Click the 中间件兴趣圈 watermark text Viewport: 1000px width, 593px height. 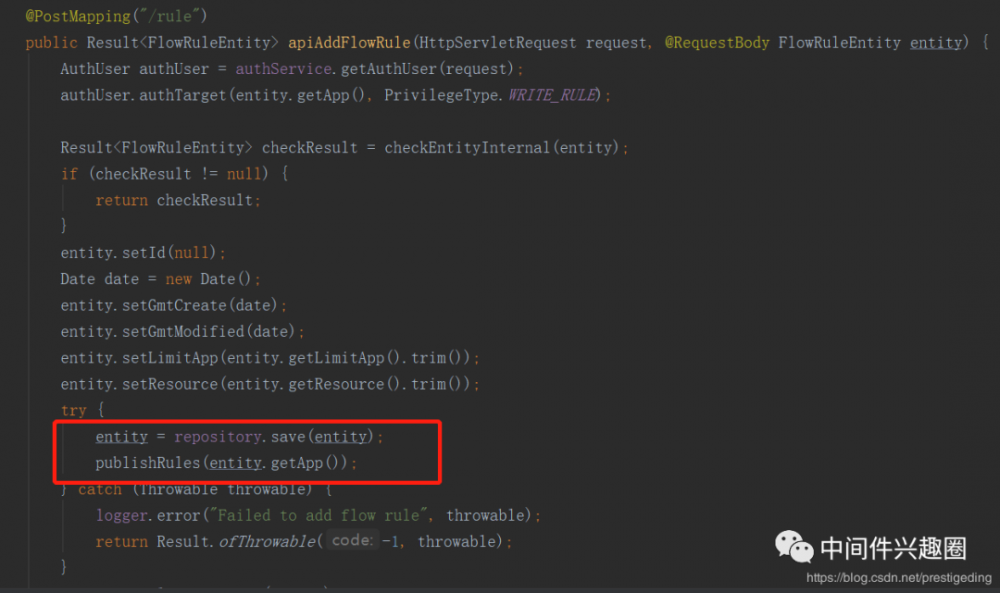893,548
